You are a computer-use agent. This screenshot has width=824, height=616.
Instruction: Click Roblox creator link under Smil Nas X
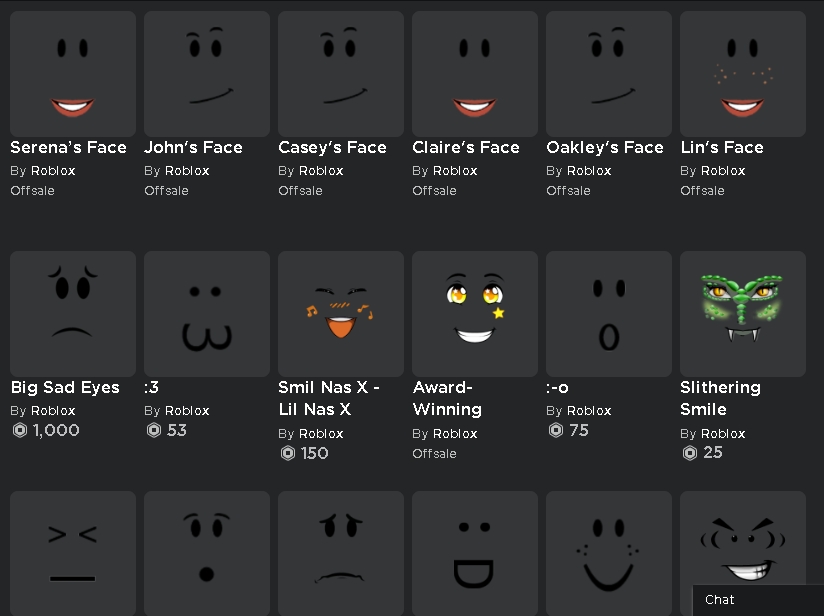point(321,434)
